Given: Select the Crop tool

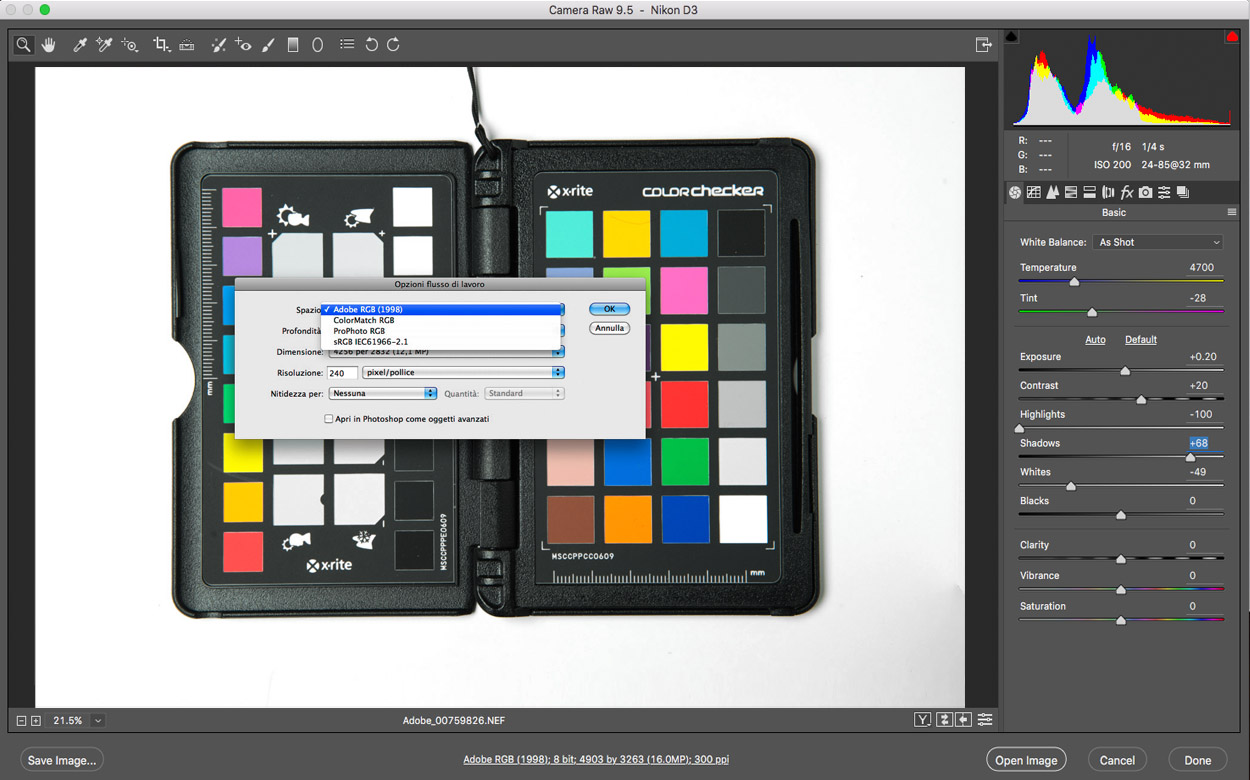Looking at the screenshot, I should click(x=161, y=45).
